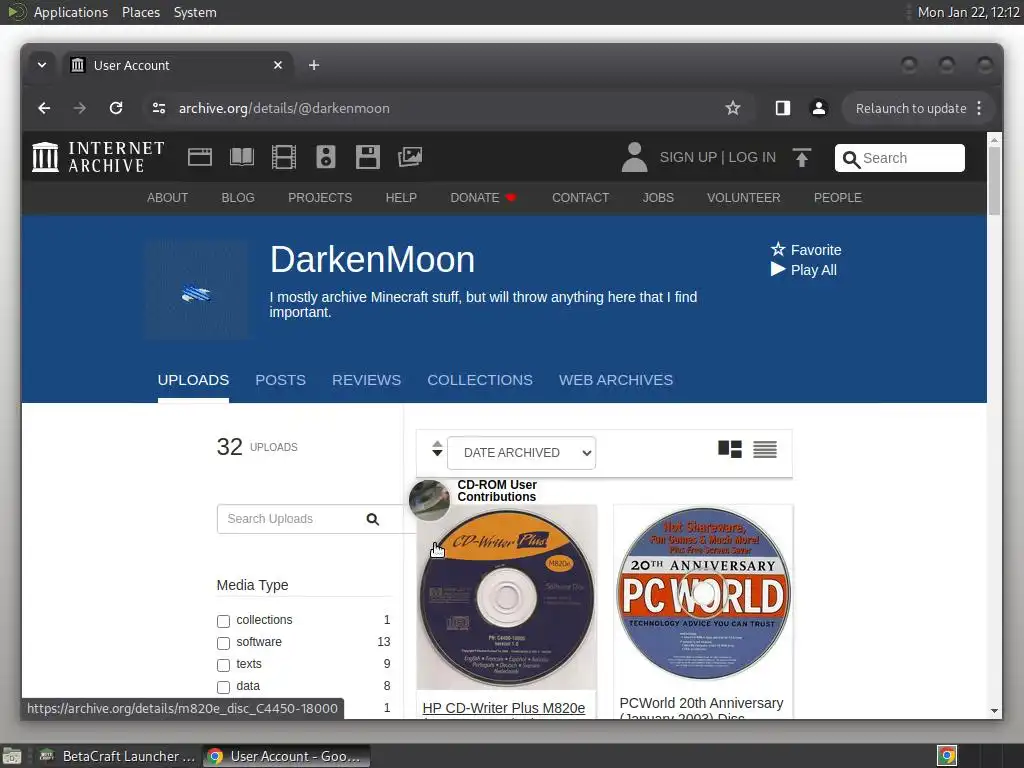Open the Software floppy disk icon

[x=368, y=157]
